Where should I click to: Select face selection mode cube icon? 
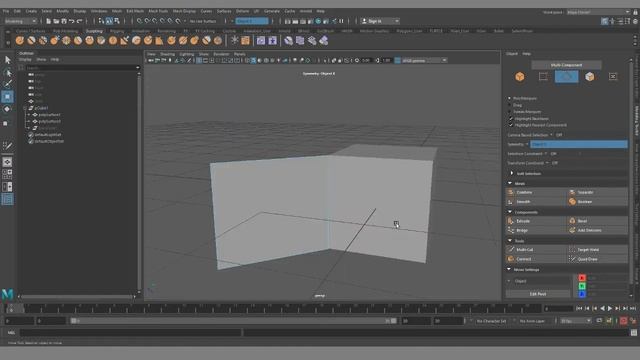click(589, 77)
